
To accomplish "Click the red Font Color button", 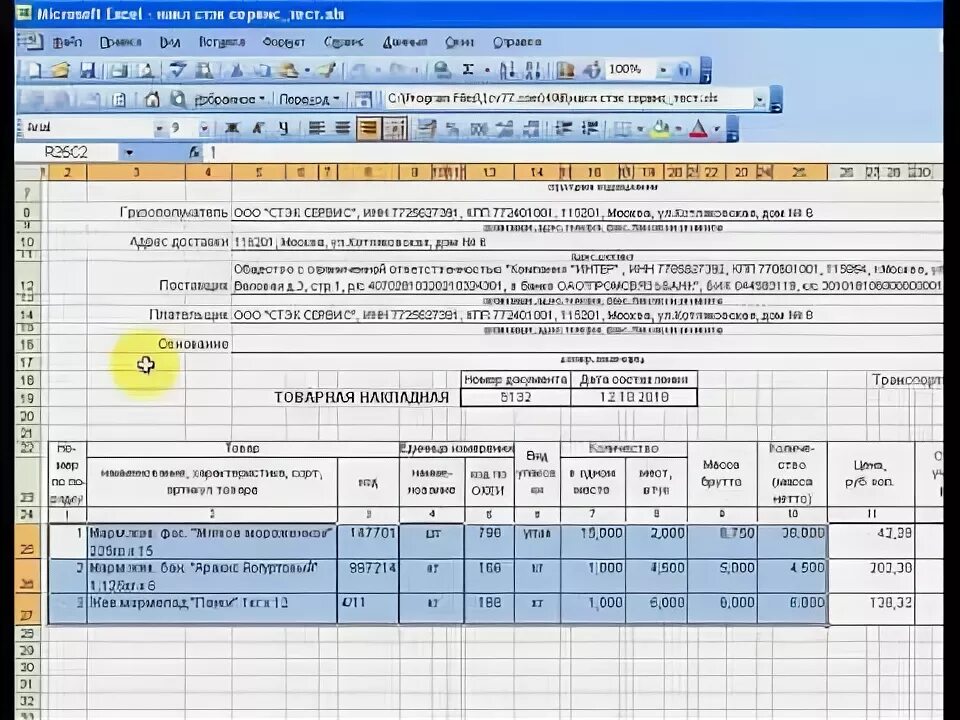I will (699, 129).
